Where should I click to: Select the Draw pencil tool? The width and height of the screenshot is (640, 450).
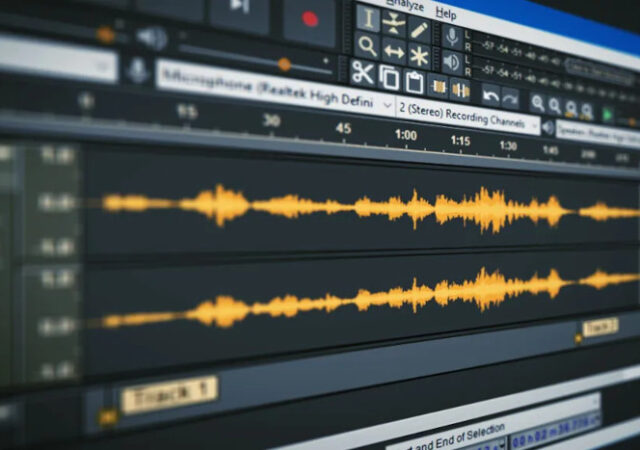coord(419,30)
